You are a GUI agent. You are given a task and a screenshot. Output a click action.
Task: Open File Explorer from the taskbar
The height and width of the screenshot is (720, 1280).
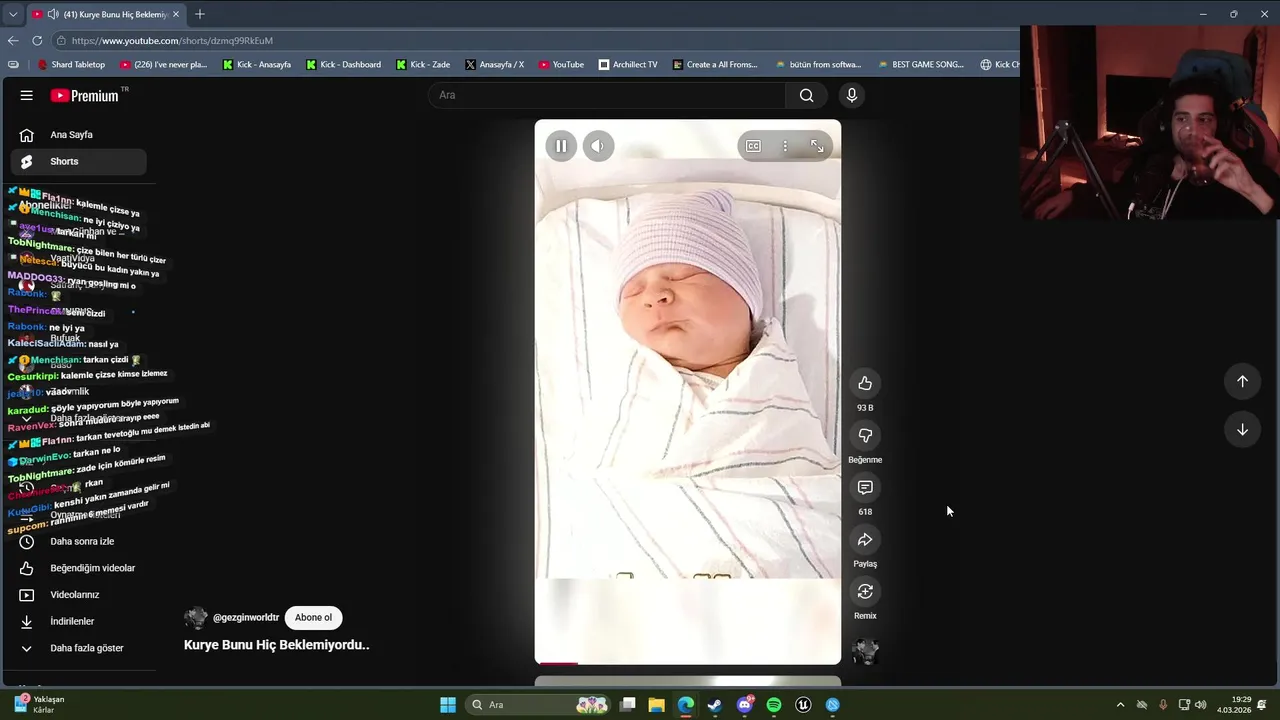click(656, 705)
